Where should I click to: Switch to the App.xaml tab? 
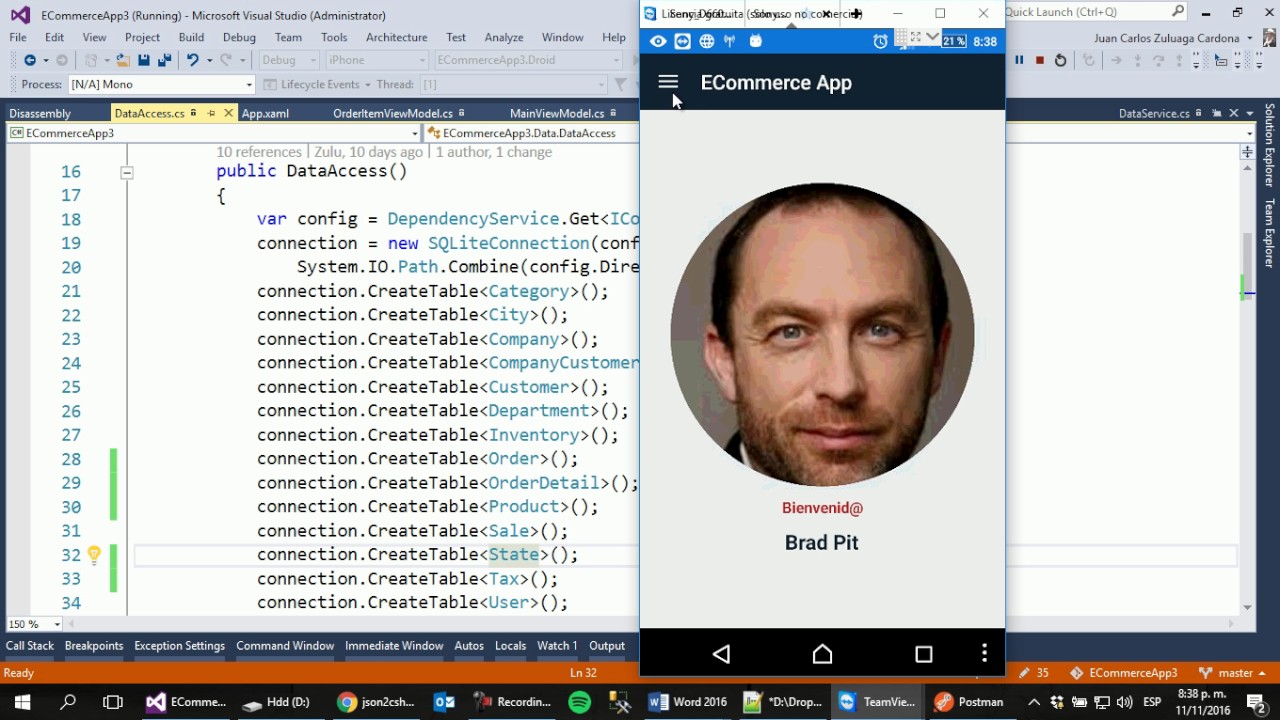click(x=265, y=113)
